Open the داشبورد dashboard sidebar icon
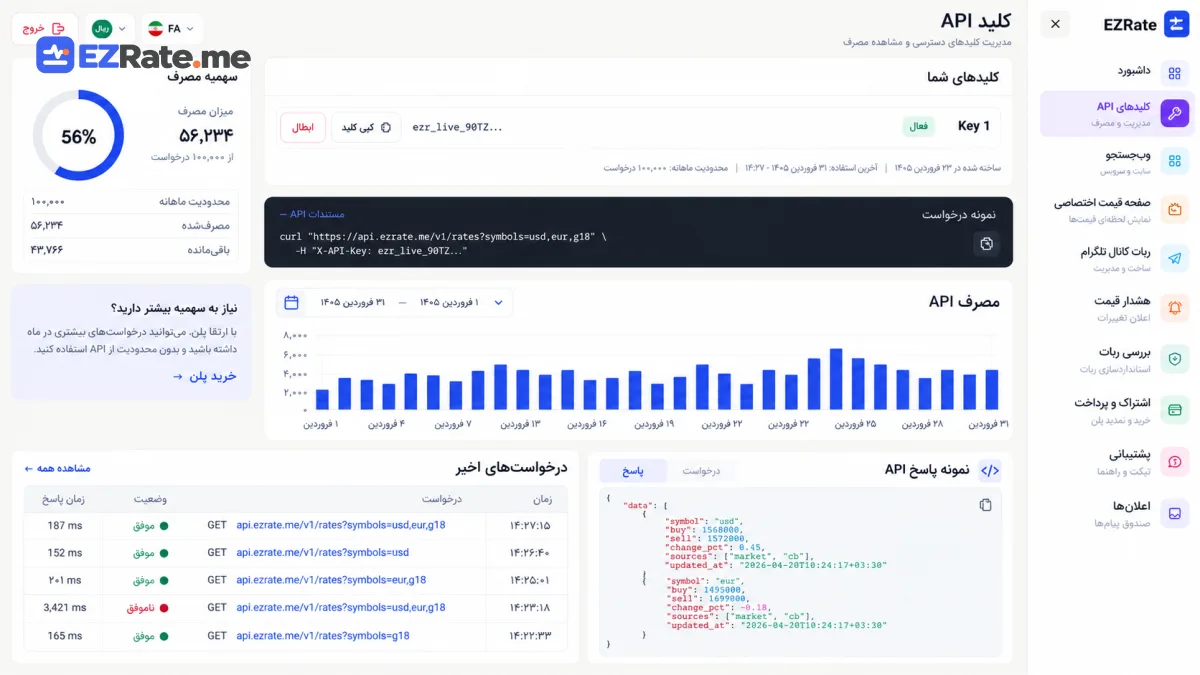1200x675 pixels. click(1175, 71)
